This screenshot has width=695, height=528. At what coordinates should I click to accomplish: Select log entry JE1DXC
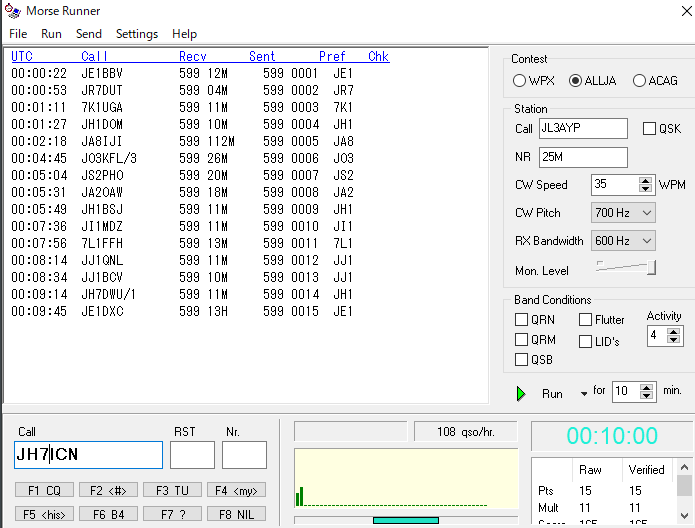pyautogui.click(x=182, y=311)
